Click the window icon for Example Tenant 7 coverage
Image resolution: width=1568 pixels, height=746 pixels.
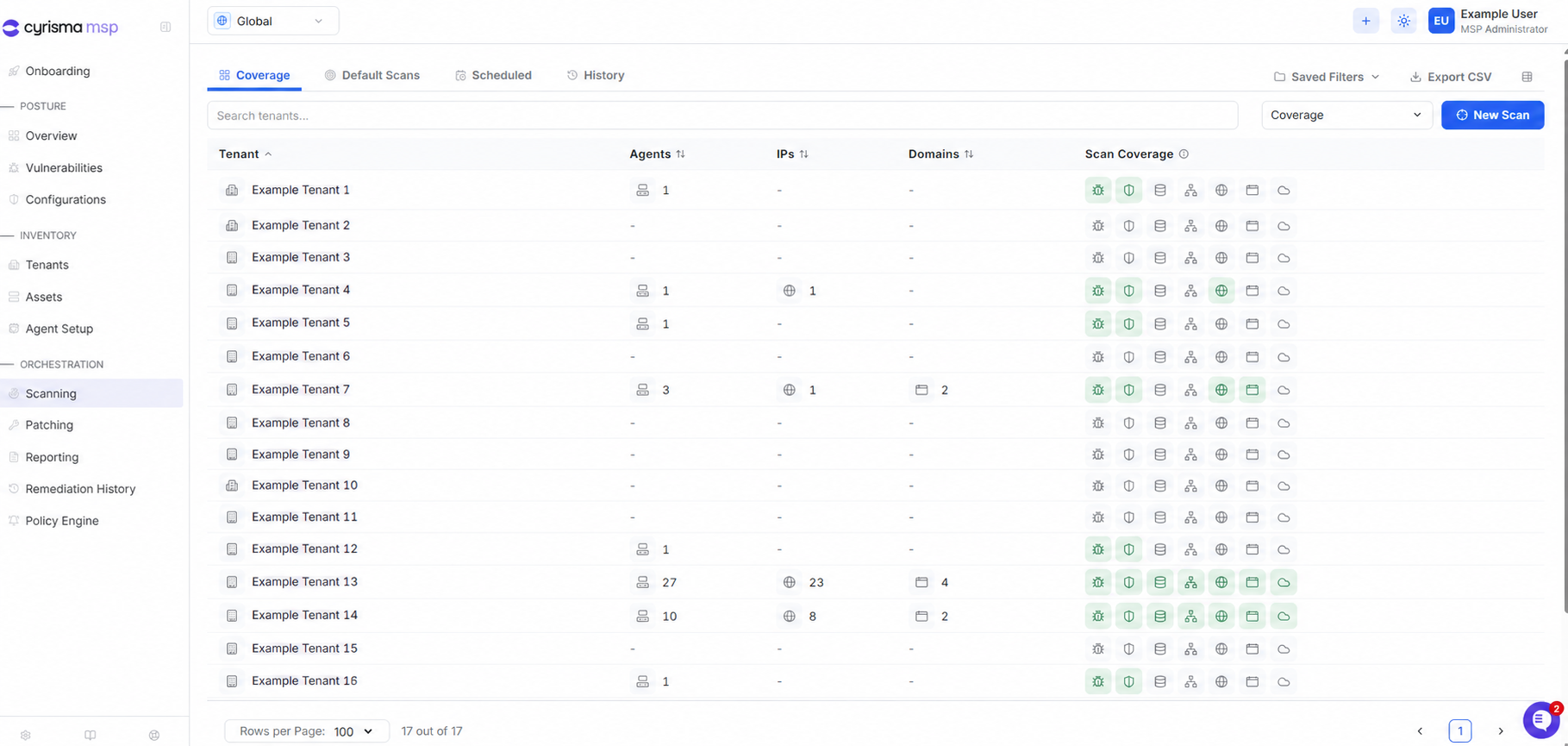point(1253,390)
